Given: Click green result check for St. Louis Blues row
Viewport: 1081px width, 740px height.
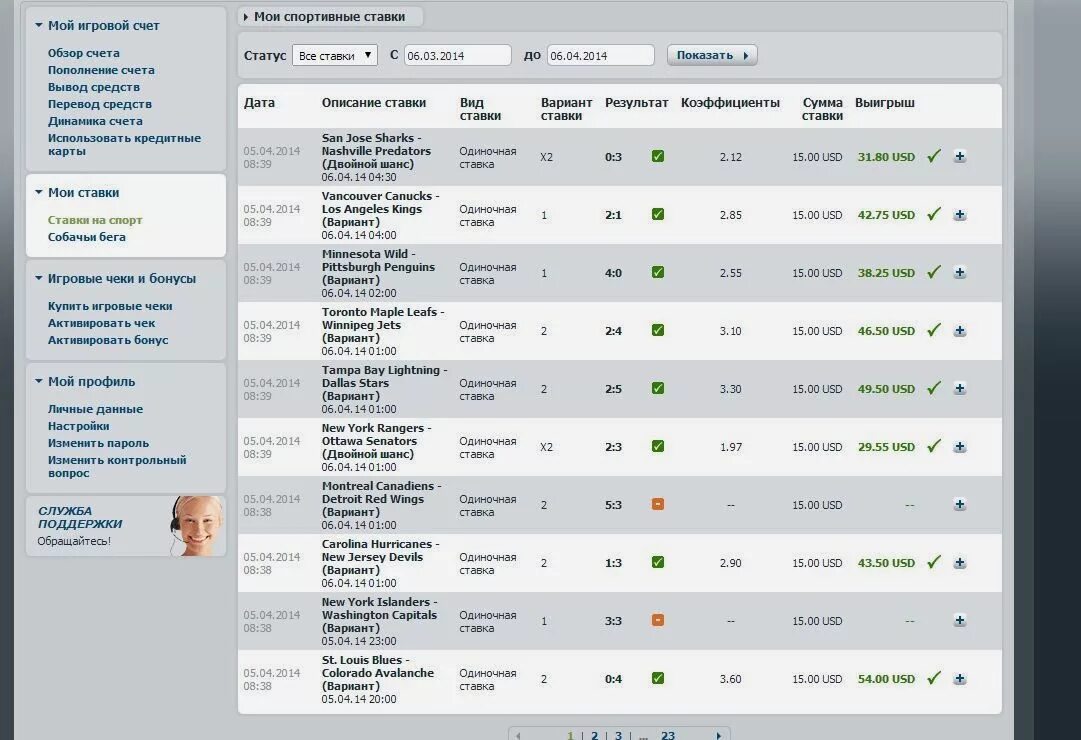Looking at the screenshot, I should [658, 678].
